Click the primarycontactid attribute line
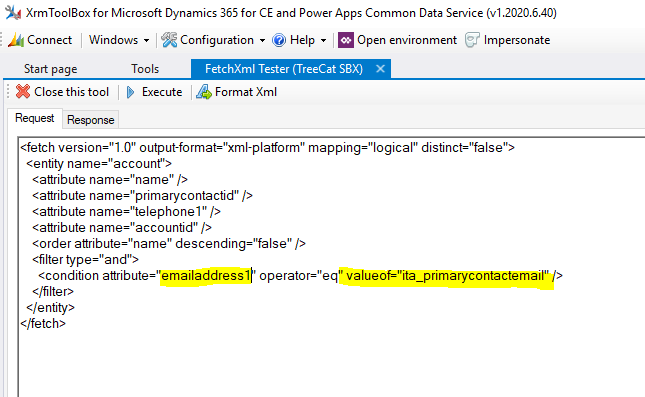Image resolution: width=645 pixels, height=397 pixels. pos(142,195)
